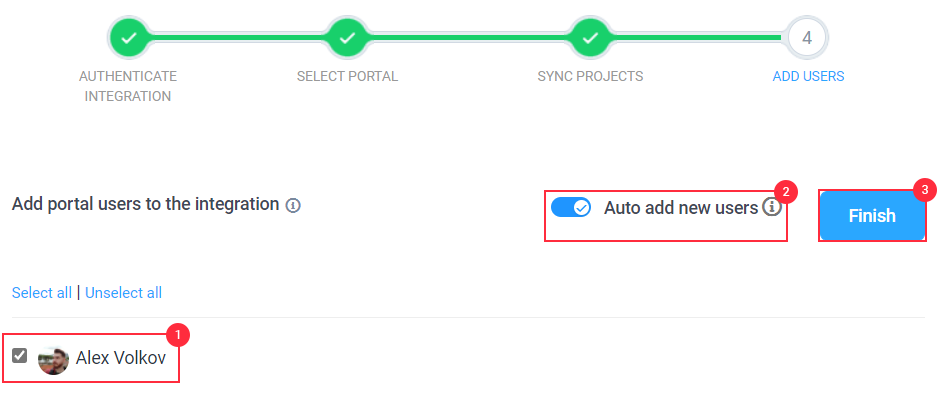Click red annotation badge number 2
The width and height of the screenshot is (947, 394).
pyautogui.click(x=786, y=192)
